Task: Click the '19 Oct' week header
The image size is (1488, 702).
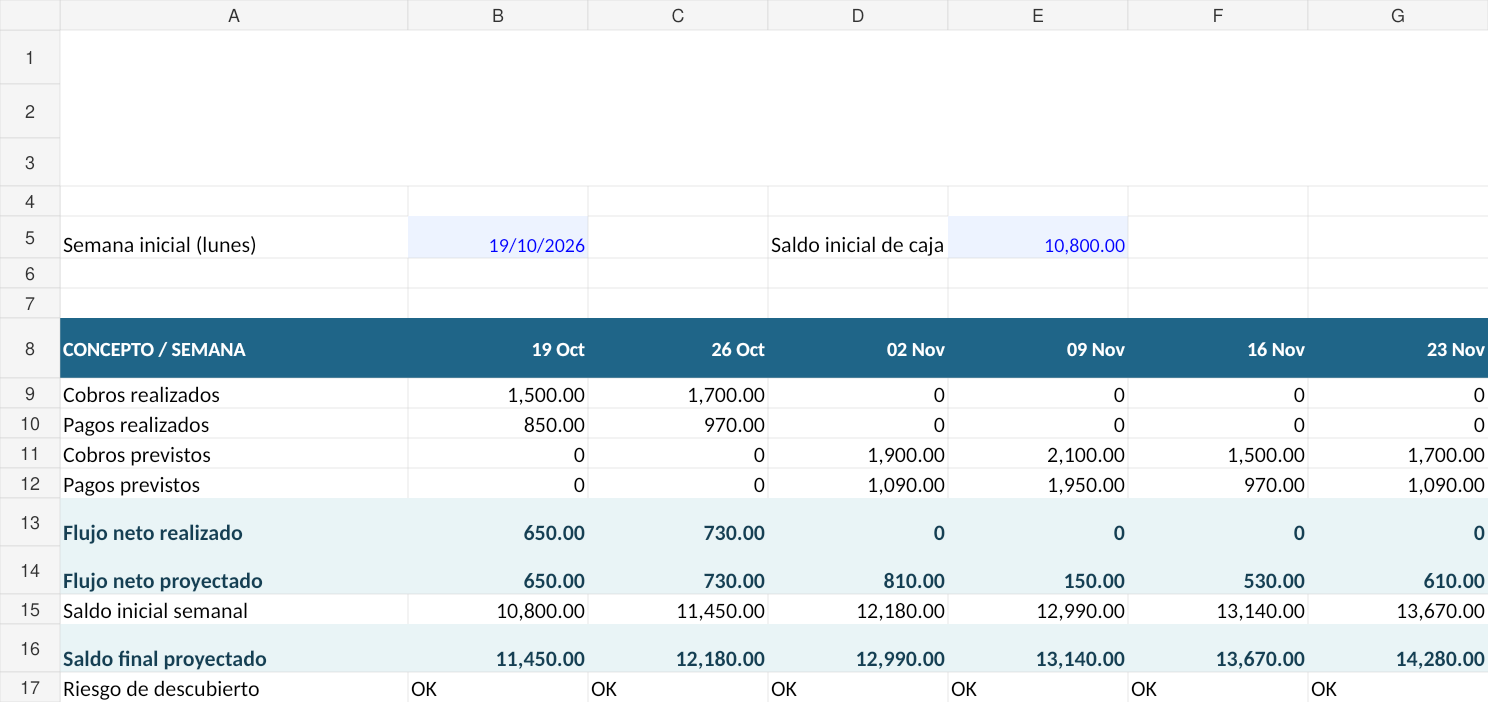Action: [498, 348]
